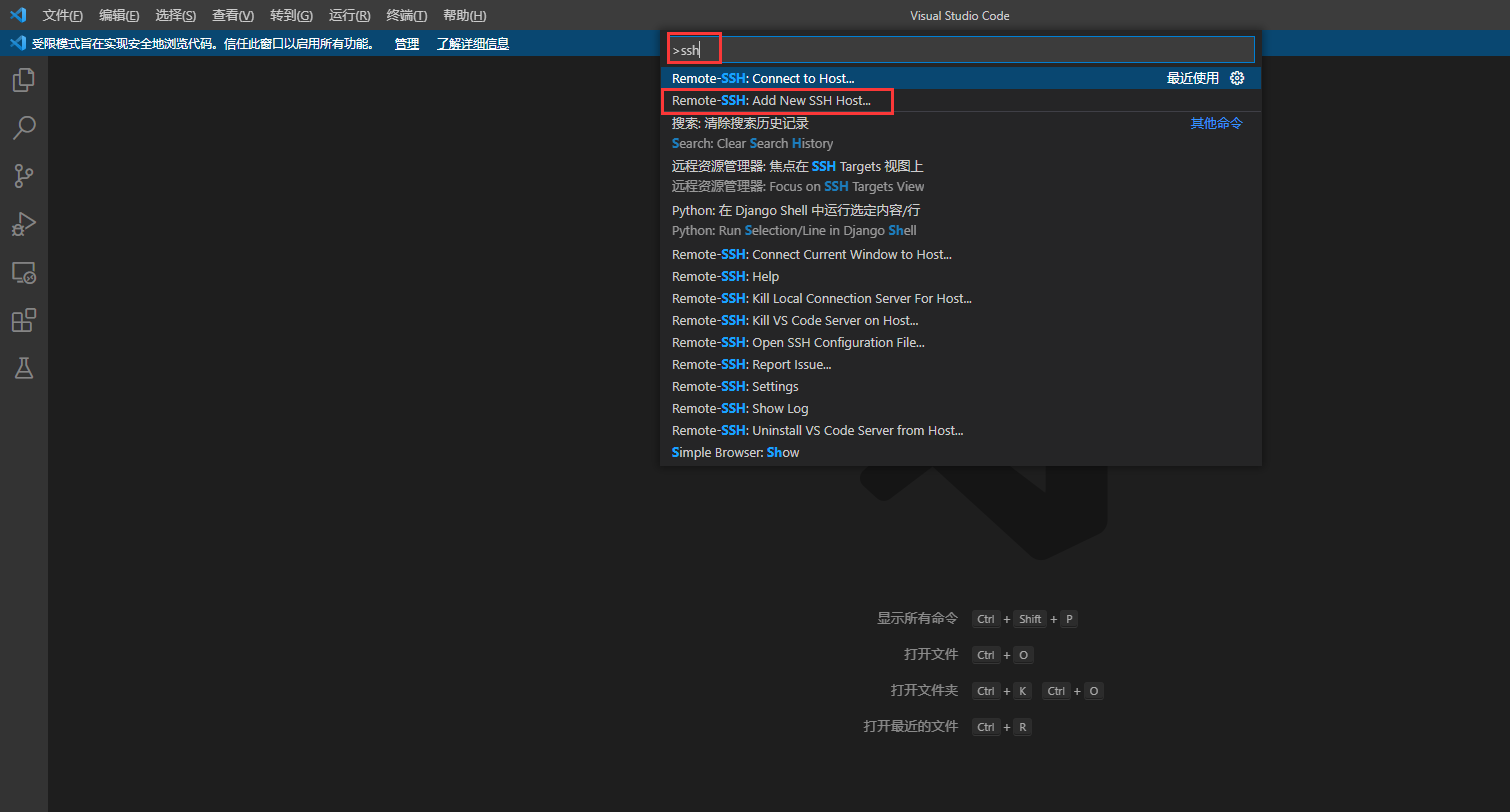Select Simple Browser: Show command
The image size is (1510, 812).
[961, 452]
